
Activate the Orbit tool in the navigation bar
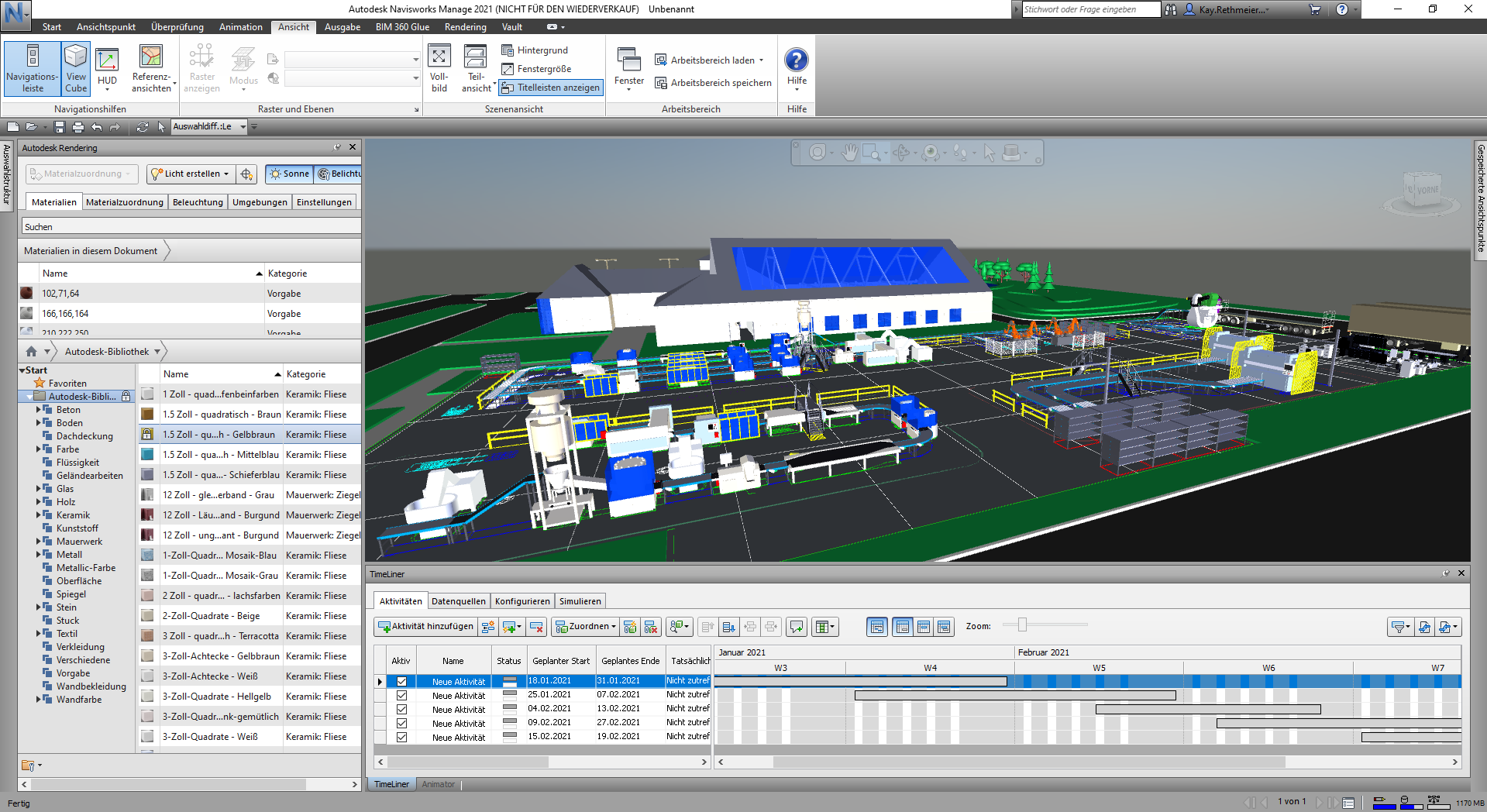(901, 153)
